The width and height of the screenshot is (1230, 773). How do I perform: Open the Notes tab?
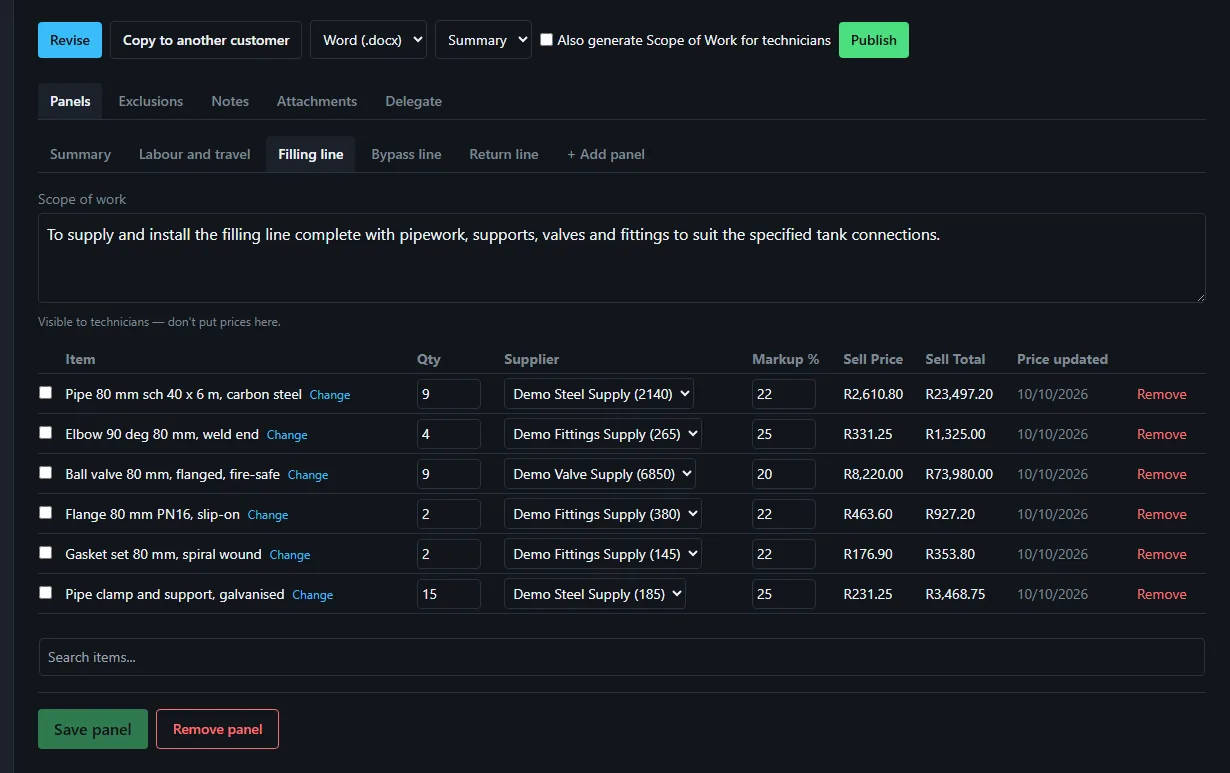pos(230,101)
